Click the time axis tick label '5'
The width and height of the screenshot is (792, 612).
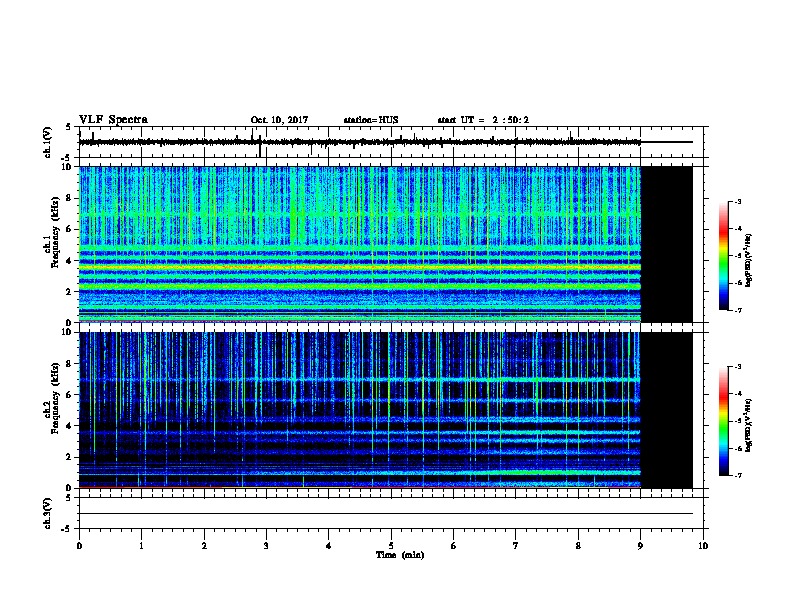391,545
